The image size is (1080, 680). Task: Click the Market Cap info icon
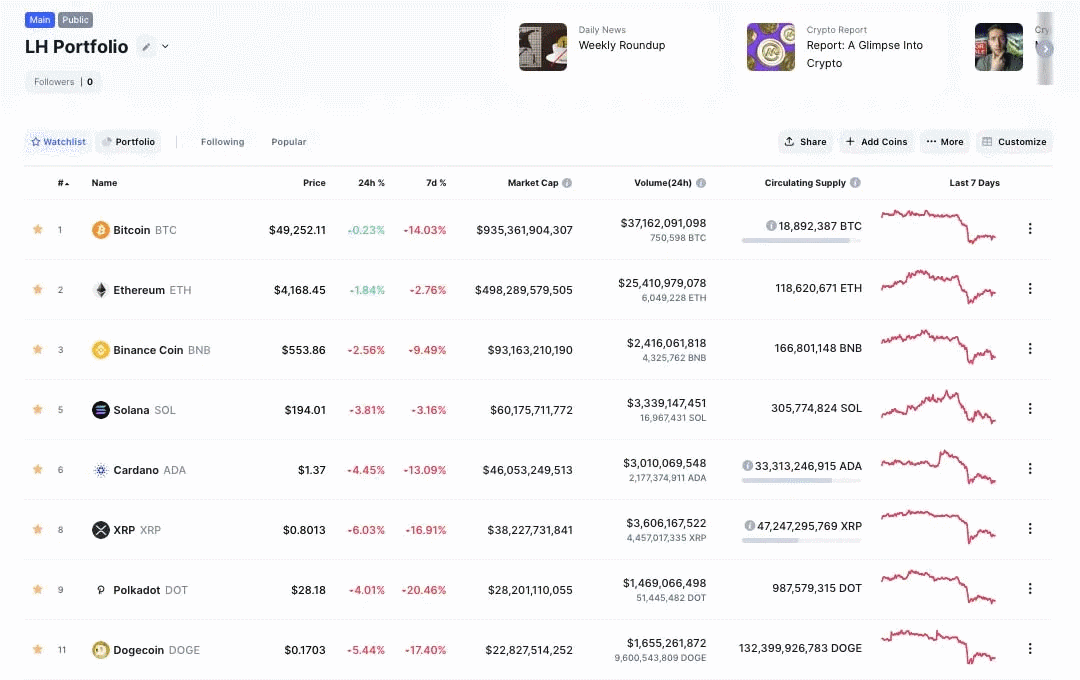567,183
